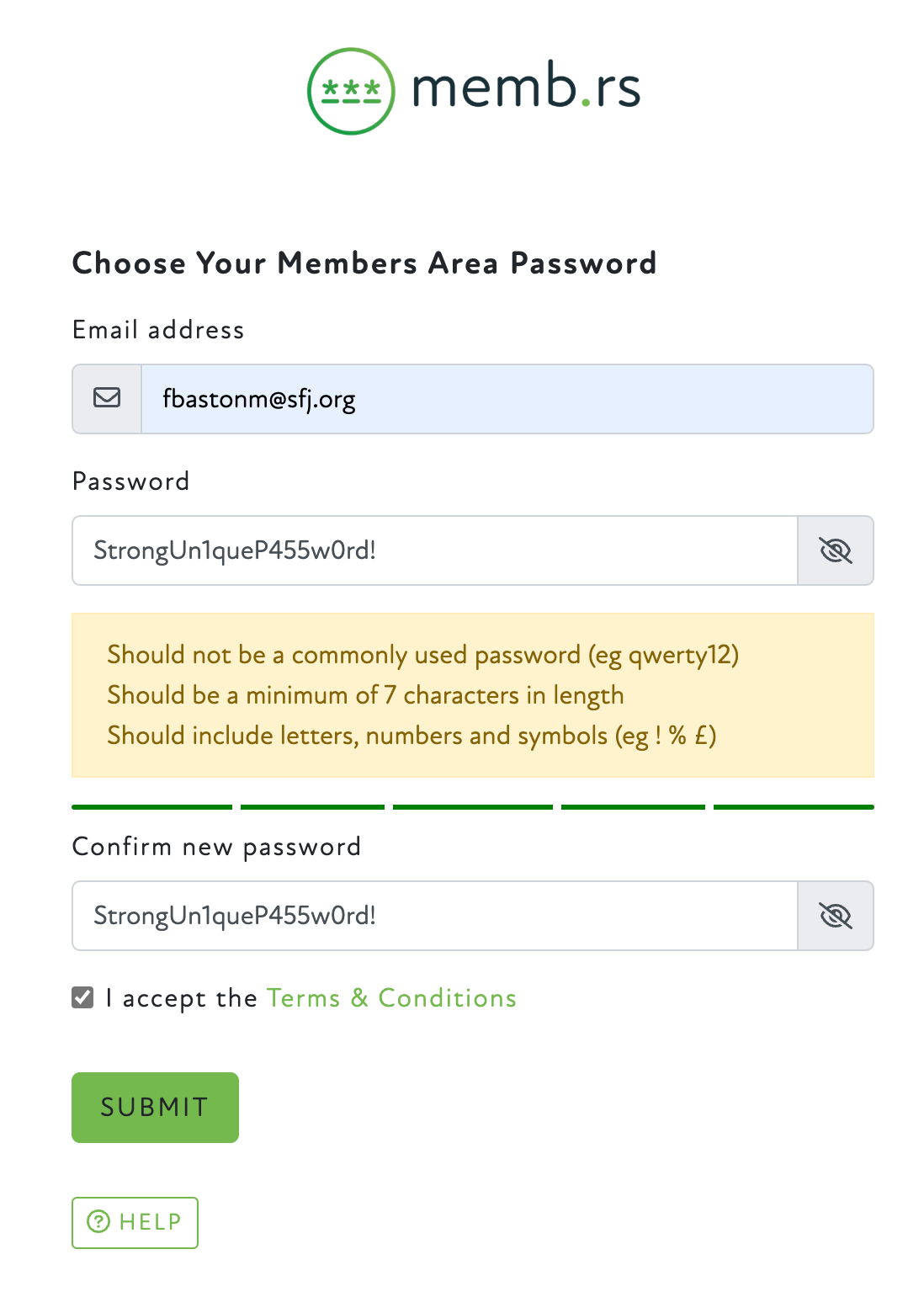Click the memb.rs wordmark text
This screenshot has width=924, height=1313.
[526, 87]
